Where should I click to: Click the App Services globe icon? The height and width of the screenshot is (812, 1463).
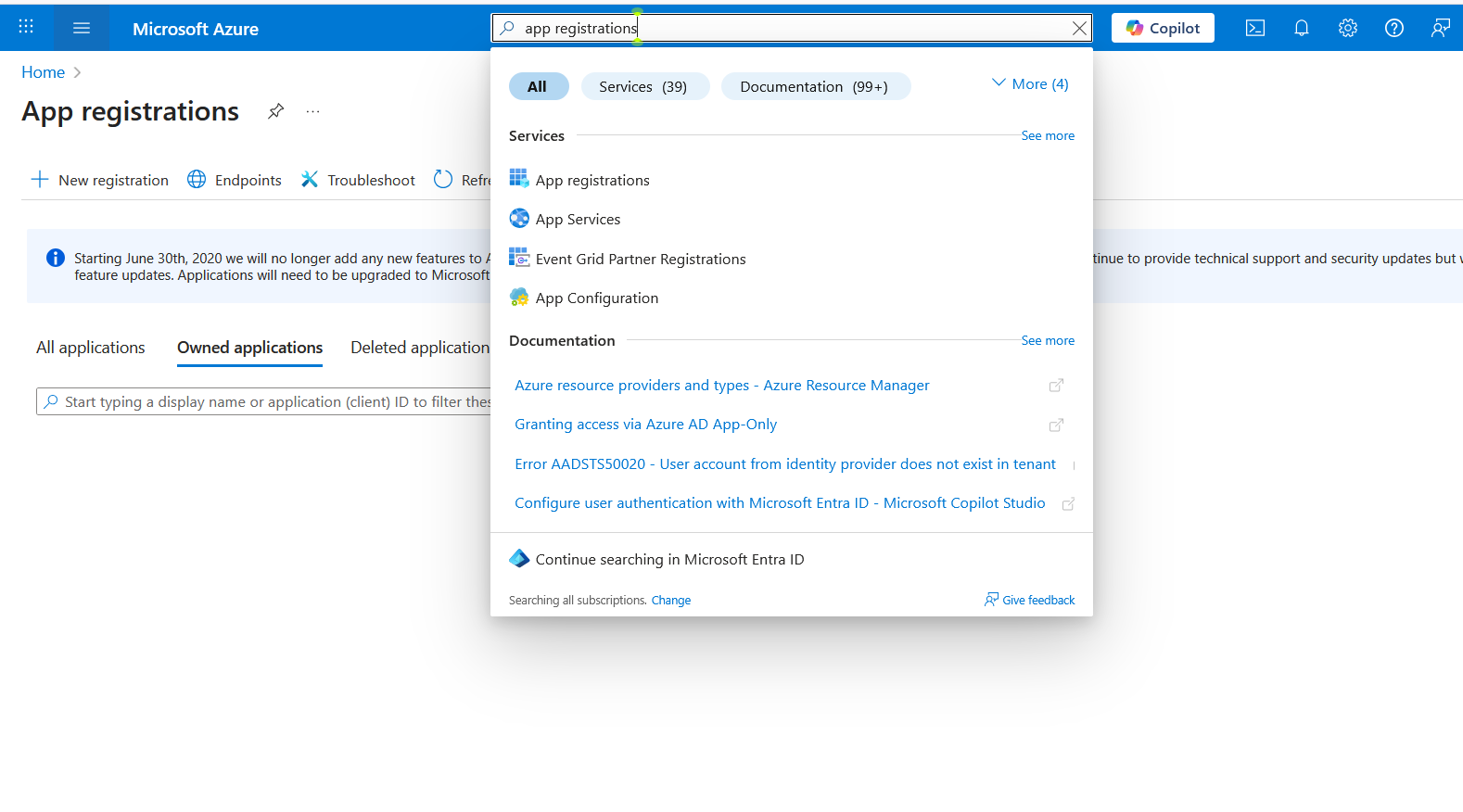click(x=519, y=218)
